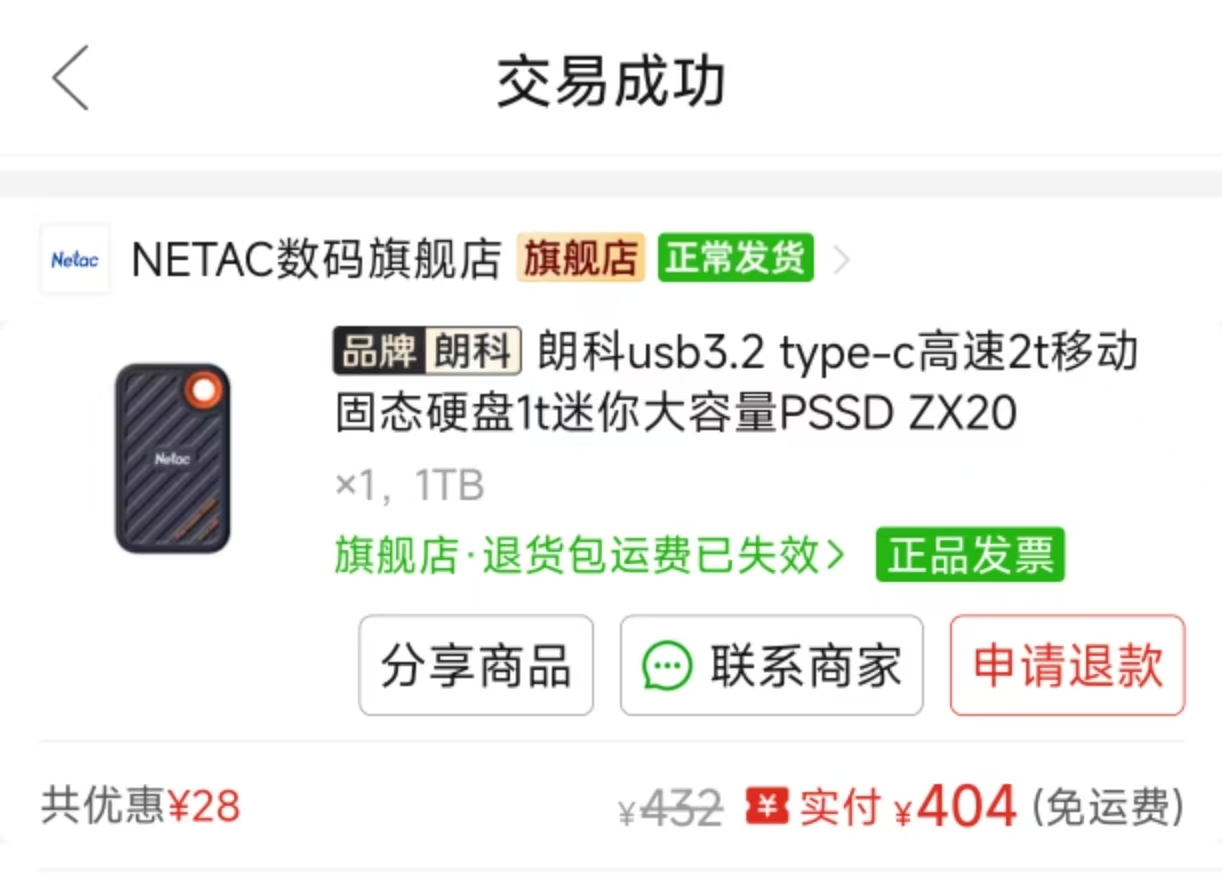Open the Netac store logo
Image resolution: width=1222 pixels, height=878 pixels.
[x=76, y=260]
